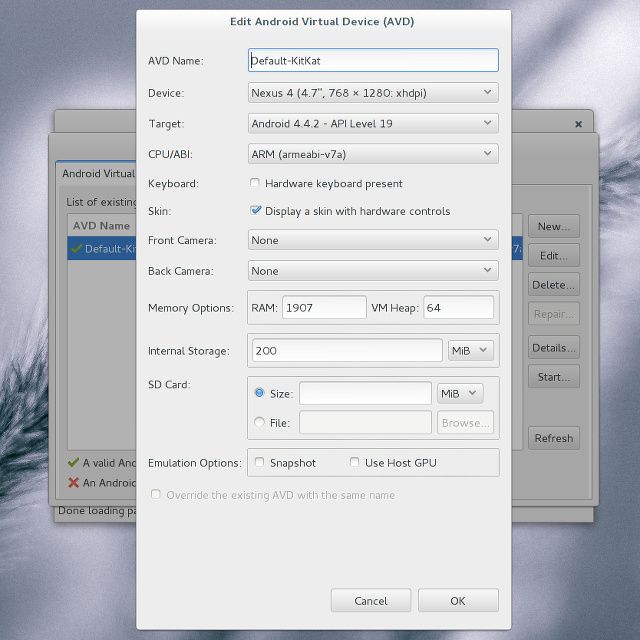Screen dimensions: 640x640
Task: Open Internal Storage MiB unit dropdown
Action: point(471,350)
